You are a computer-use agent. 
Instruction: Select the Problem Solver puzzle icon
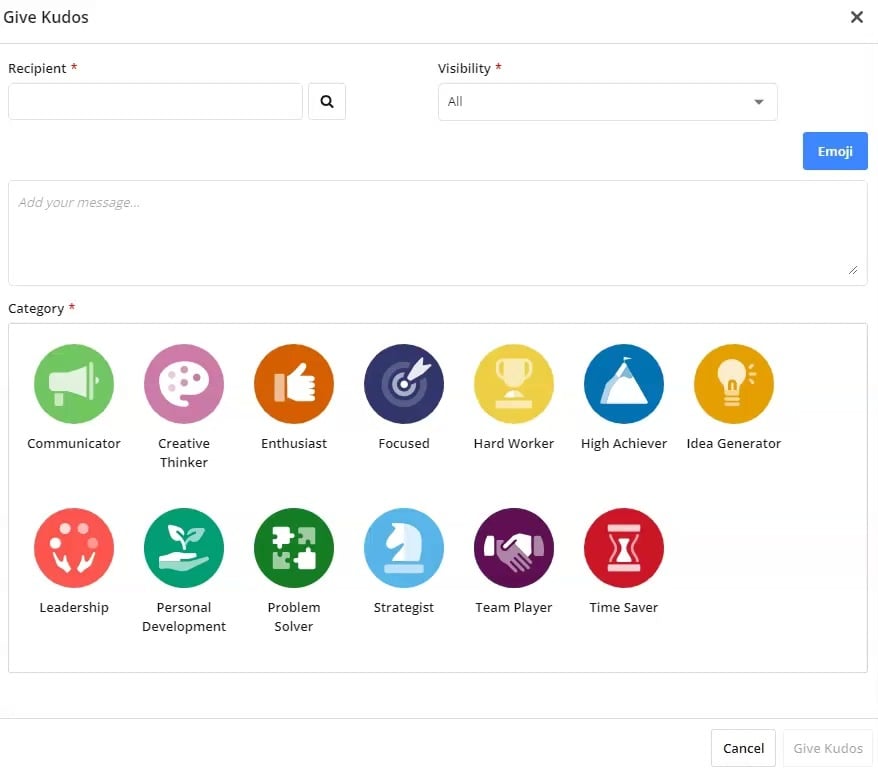pos(294,548)
